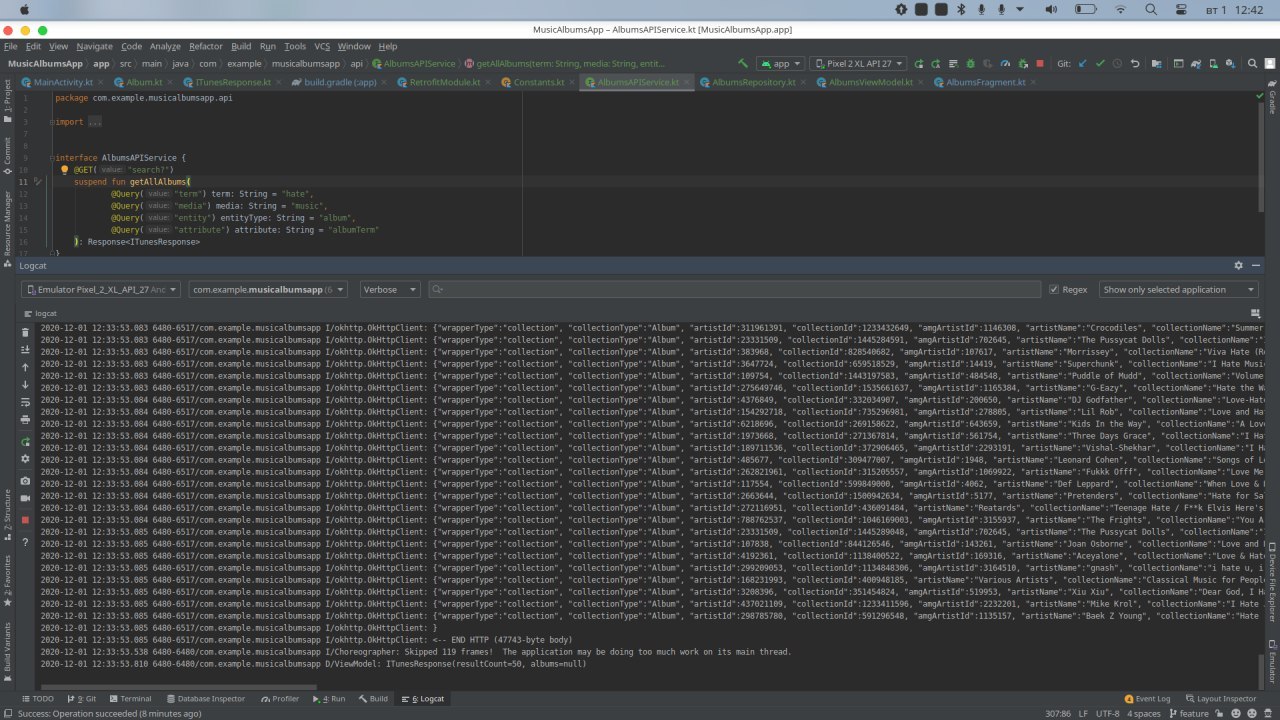Click the Make Project hammer icon
The height and width of the screenshot is (720, 1280).
tap(742, 63)
